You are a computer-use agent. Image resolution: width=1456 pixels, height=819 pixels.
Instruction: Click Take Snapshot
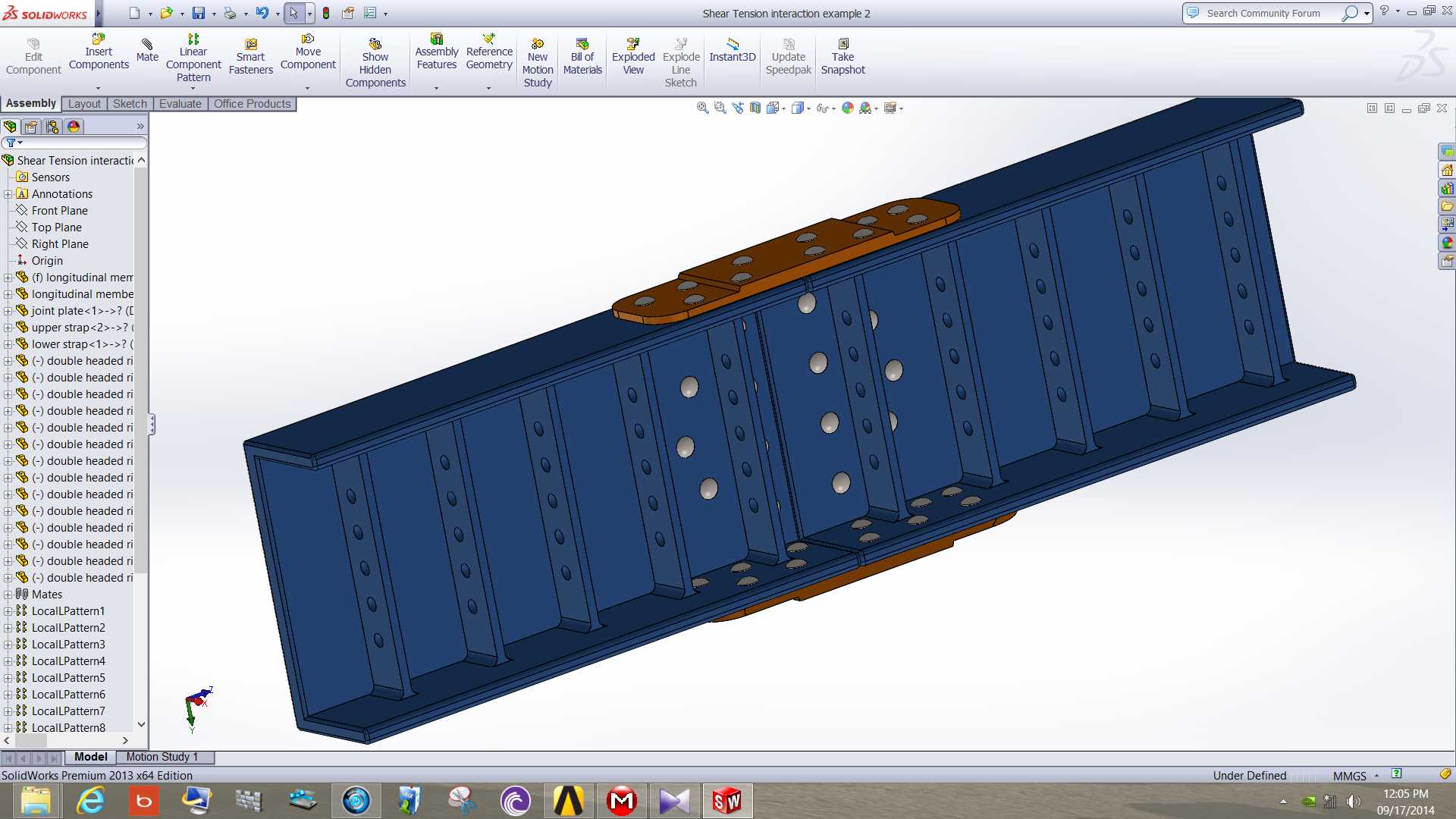[843, 57]
